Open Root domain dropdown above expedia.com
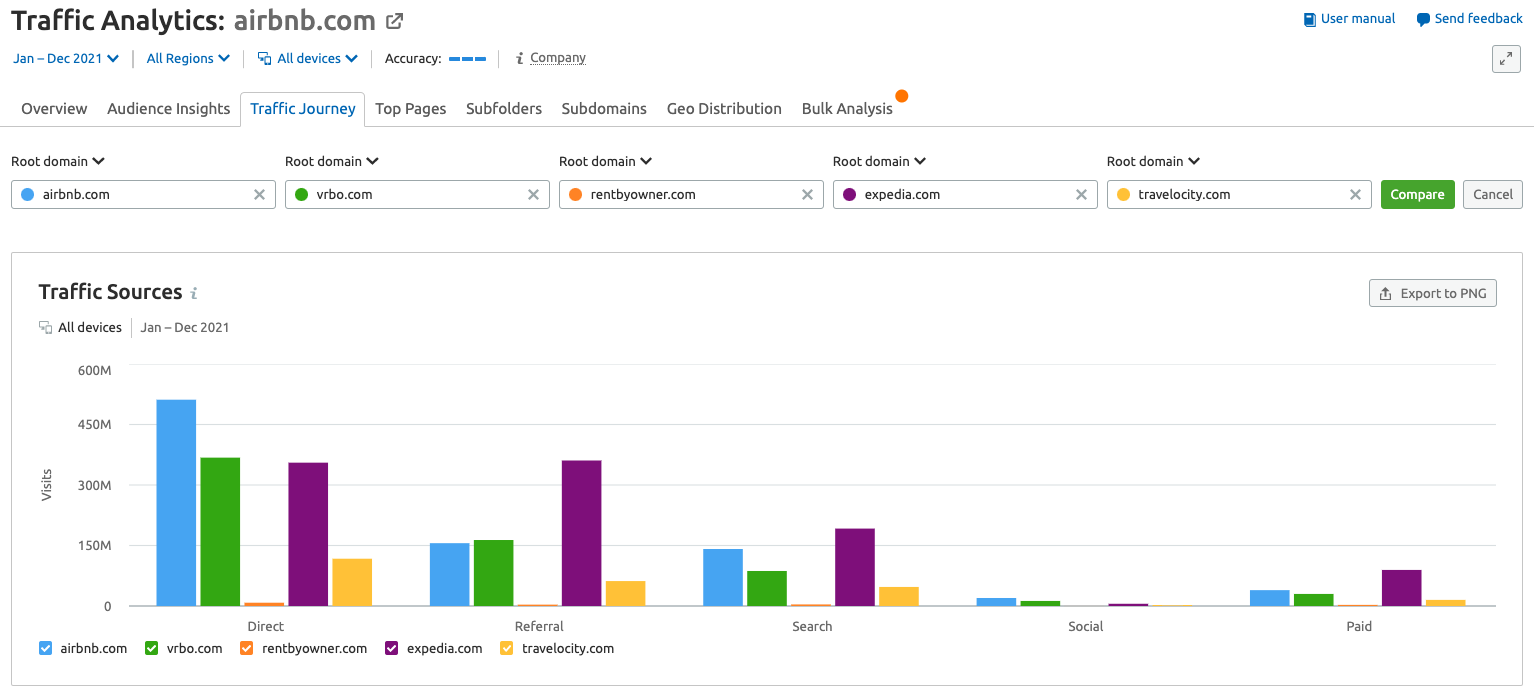The image size is (1534, 698). (880, 161)
